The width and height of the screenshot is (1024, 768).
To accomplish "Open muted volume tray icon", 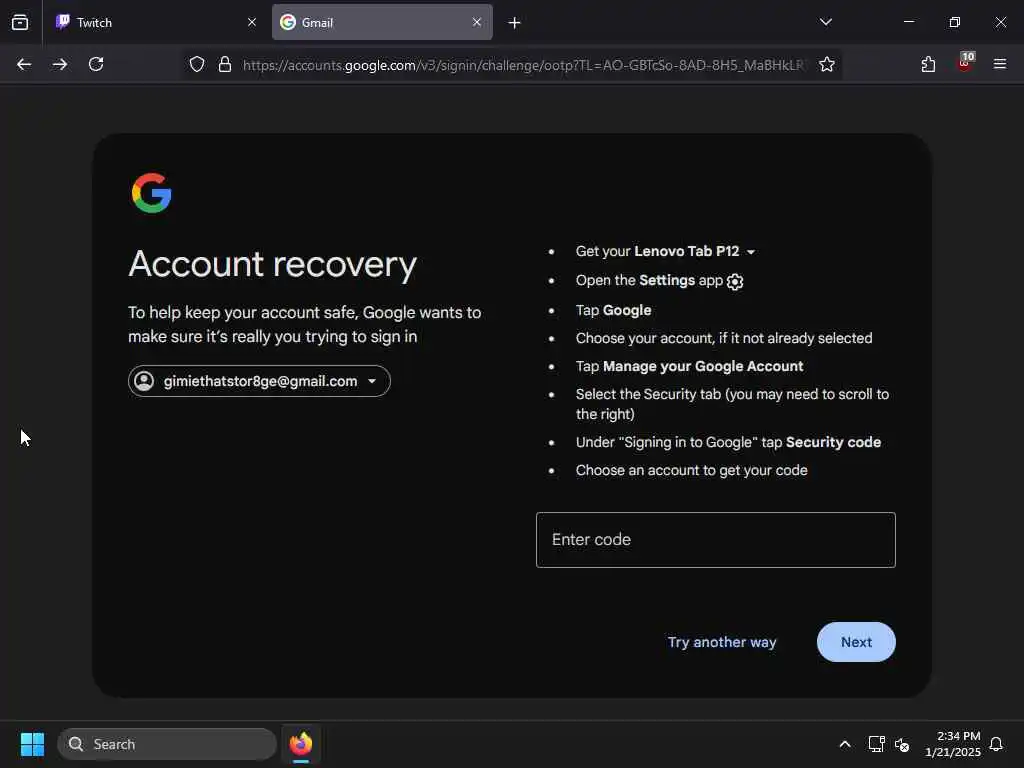I will point(902,744).
